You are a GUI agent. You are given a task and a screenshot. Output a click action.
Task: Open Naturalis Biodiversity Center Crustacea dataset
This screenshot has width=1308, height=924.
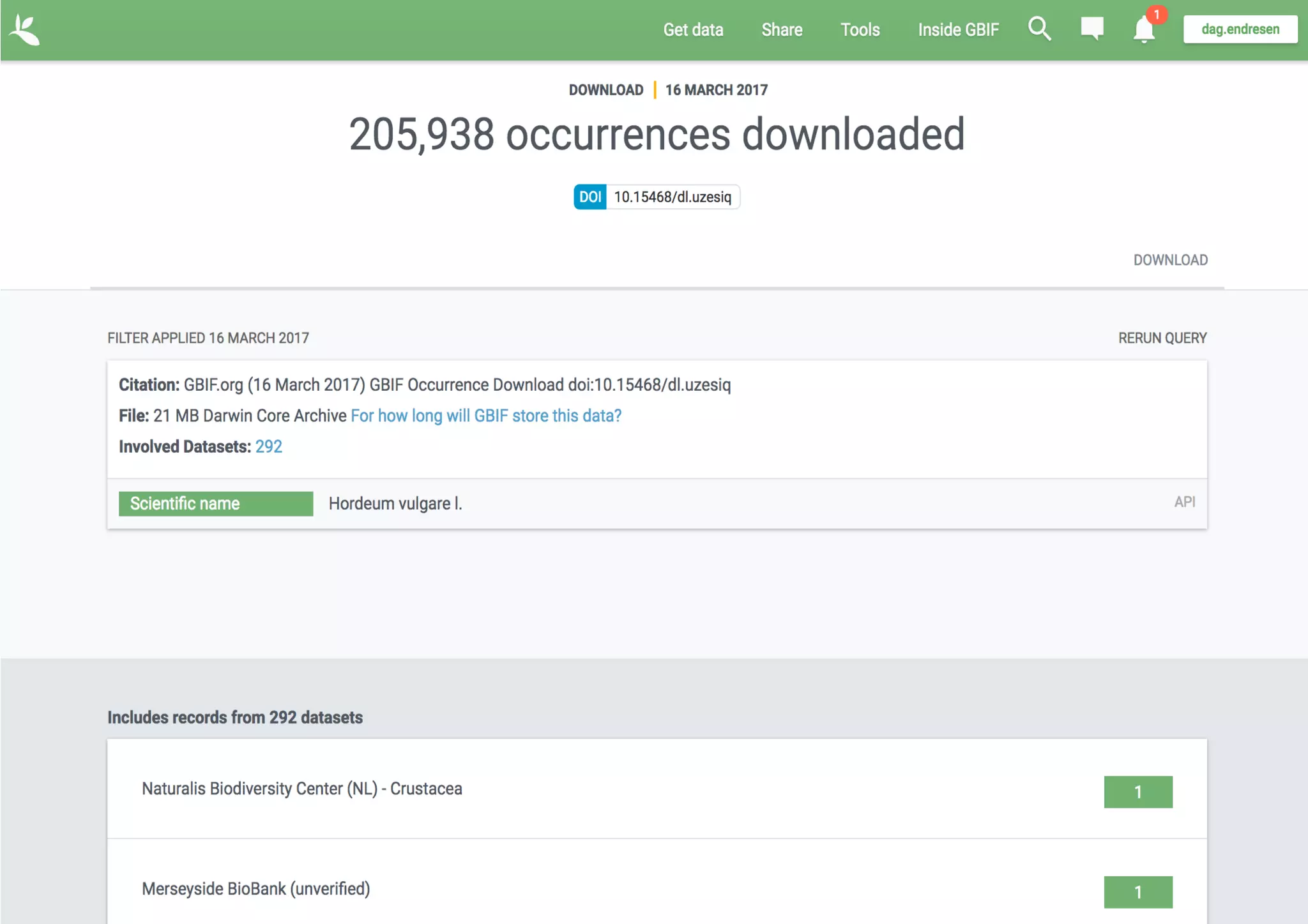tap(301, 789)
